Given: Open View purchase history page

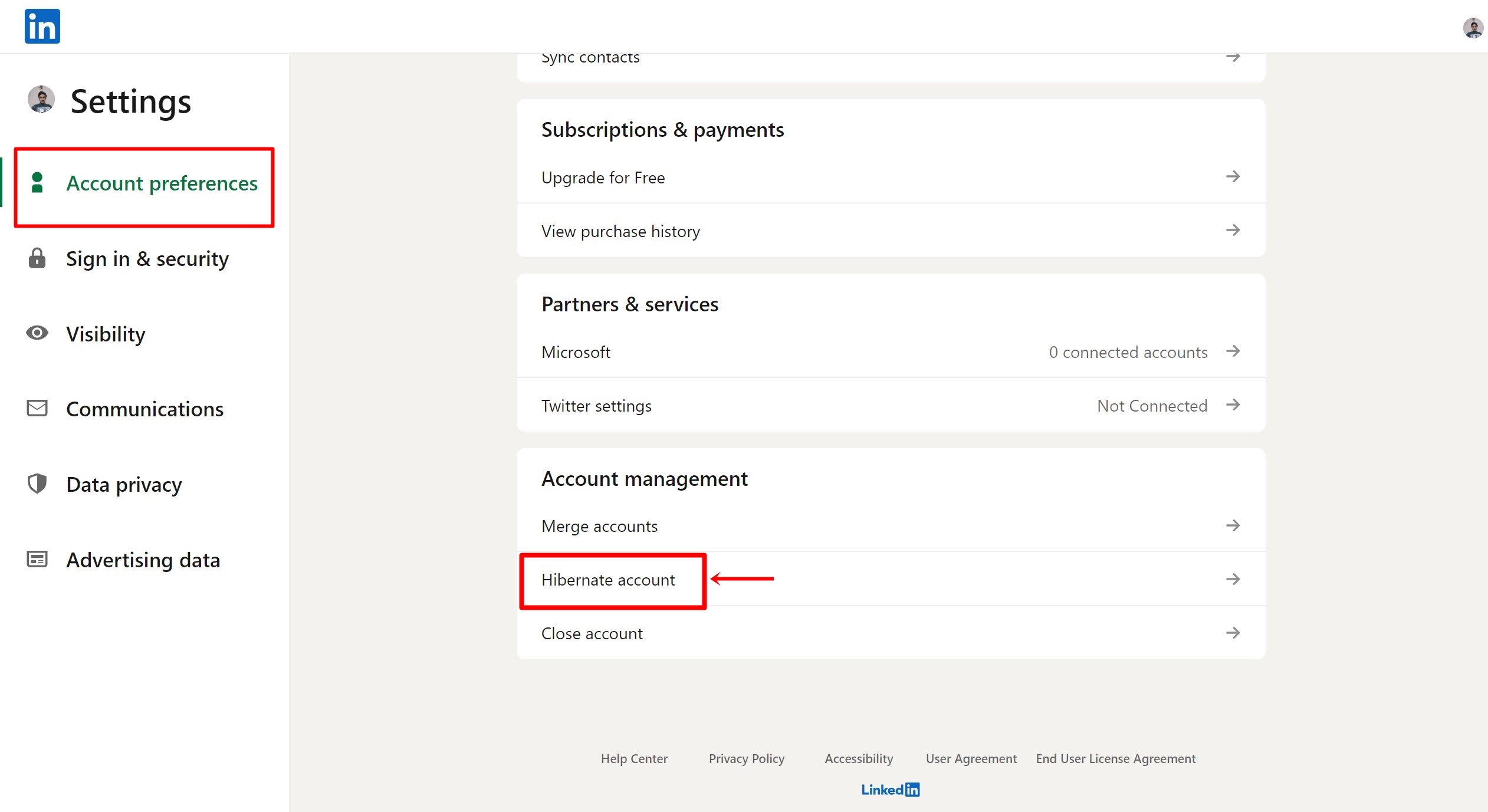Looking at the screenshot, I should (x=620, y=231).
